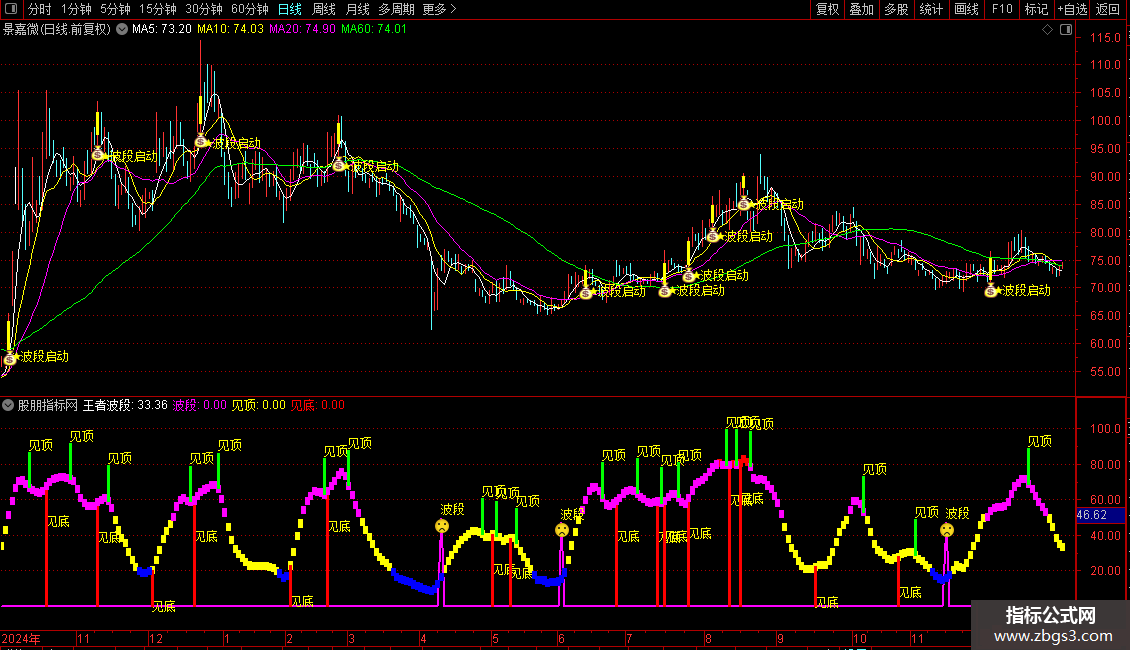1130x650 pixels.
Task: Open the 画线 drawing tools
Action: (x=967, y=9)
